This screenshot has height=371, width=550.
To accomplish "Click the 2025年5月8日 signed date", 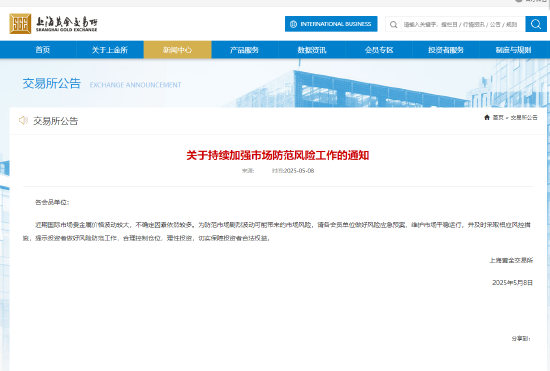I will [512, 282].
